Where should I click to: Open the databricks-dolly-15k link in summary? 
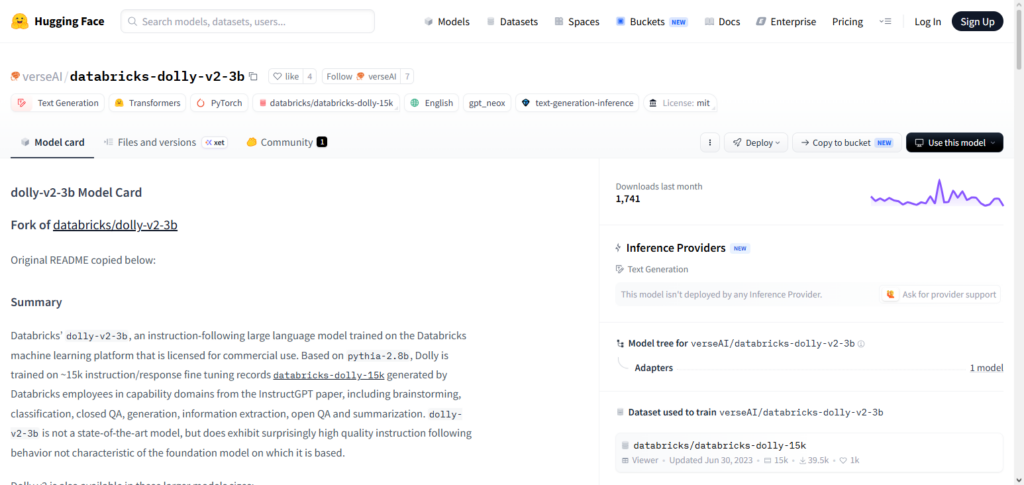pyautogui.click(x=328, y=375)
